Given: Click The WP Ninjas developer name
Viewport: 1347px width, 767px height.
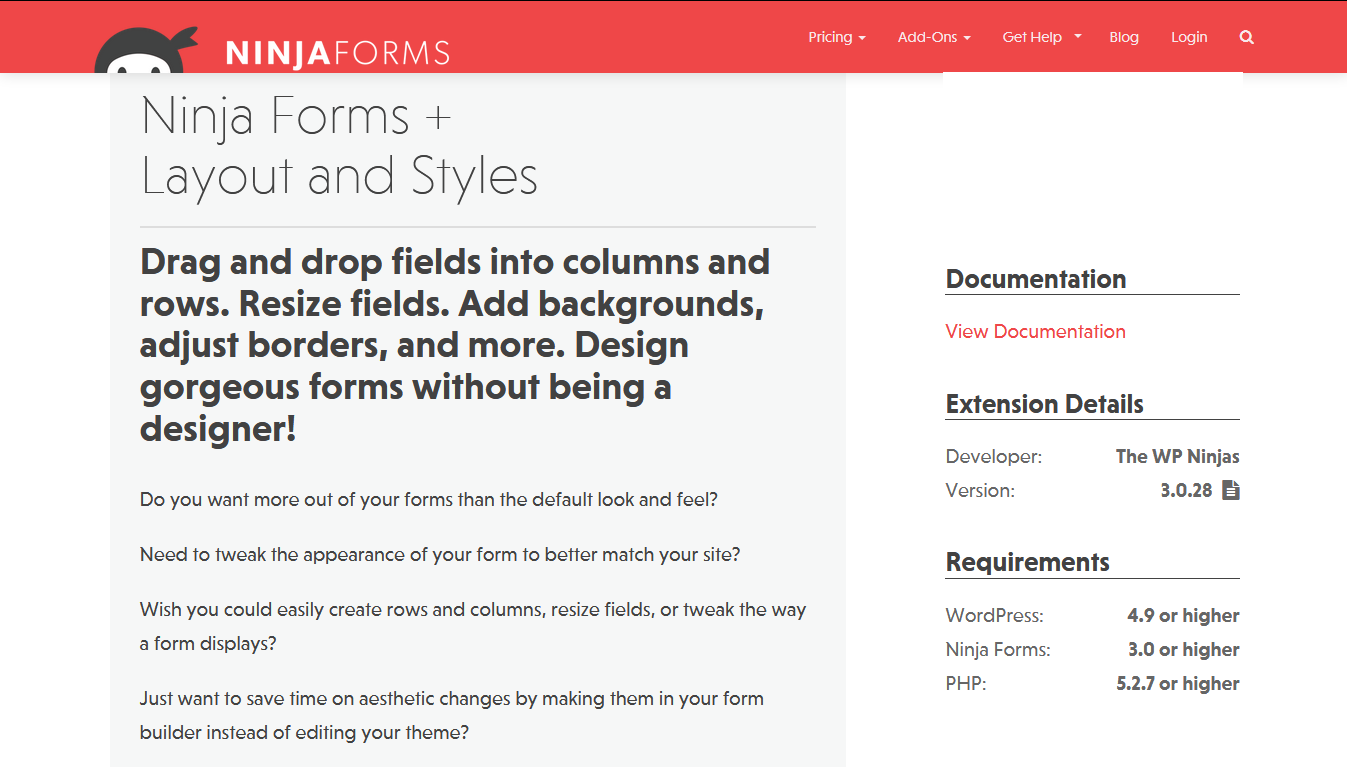Looking at the screenshot, I should (1177, 456).
